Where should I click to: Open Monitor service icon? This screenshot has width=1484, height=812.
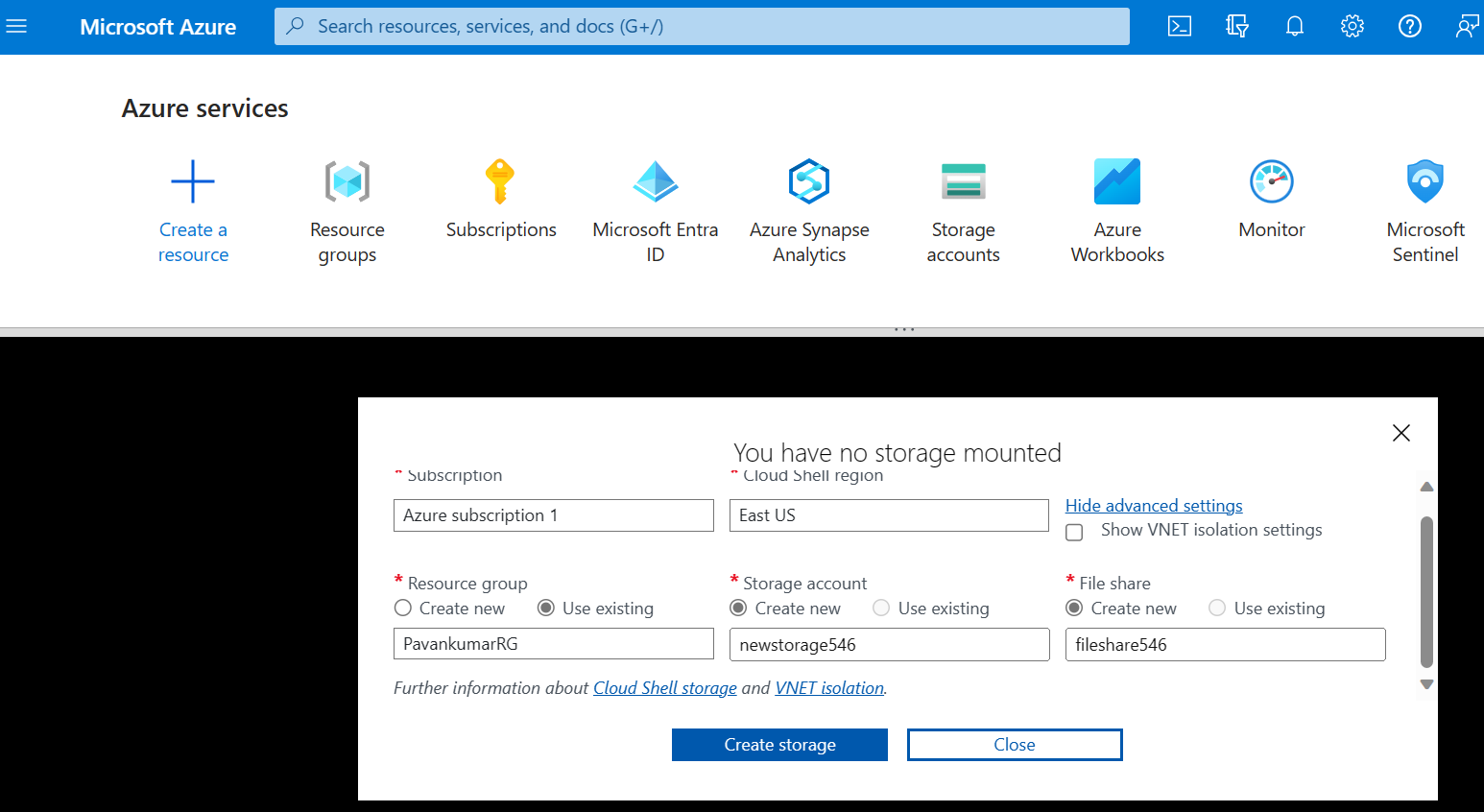coord(1272,181)
